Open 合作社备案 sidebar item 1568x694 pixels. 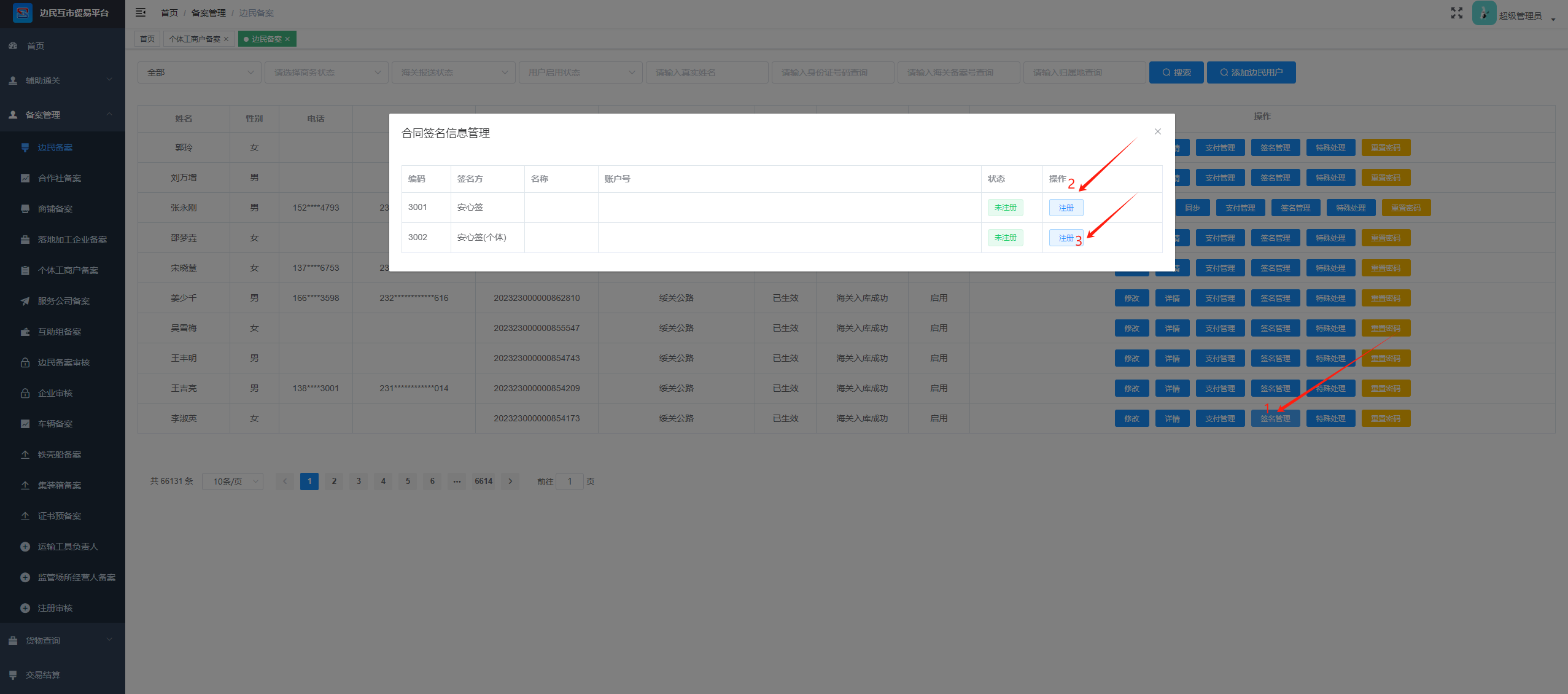click(x=63, y=178)
